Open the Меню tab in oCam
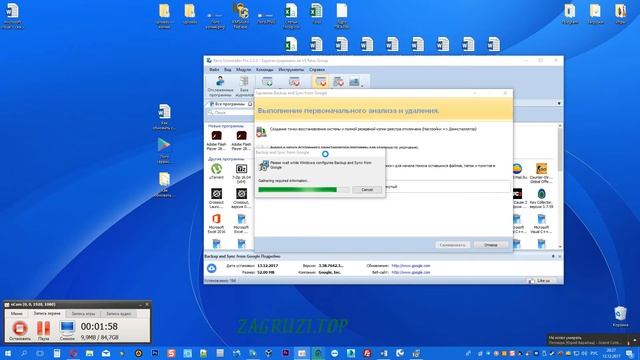The image size is (640, 360). pyautogui.click(x=17, y=313)
